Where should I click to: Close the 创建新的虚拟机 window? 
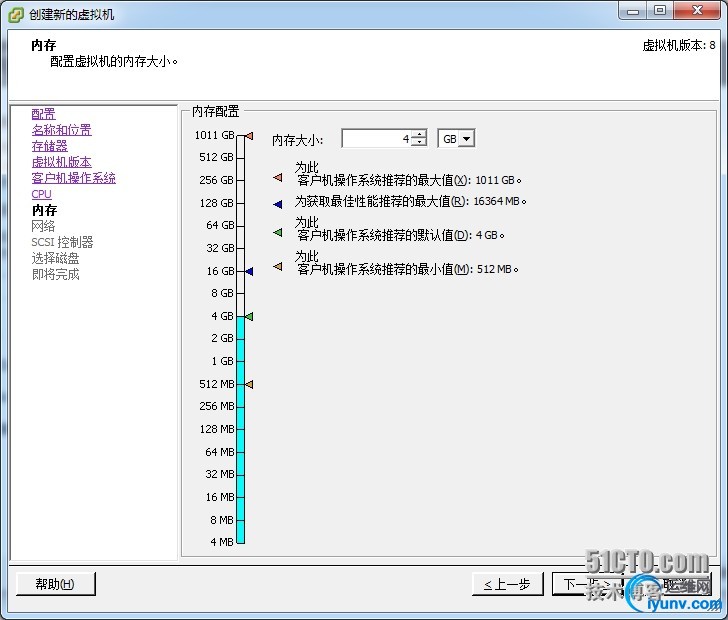tap(697, 11)
